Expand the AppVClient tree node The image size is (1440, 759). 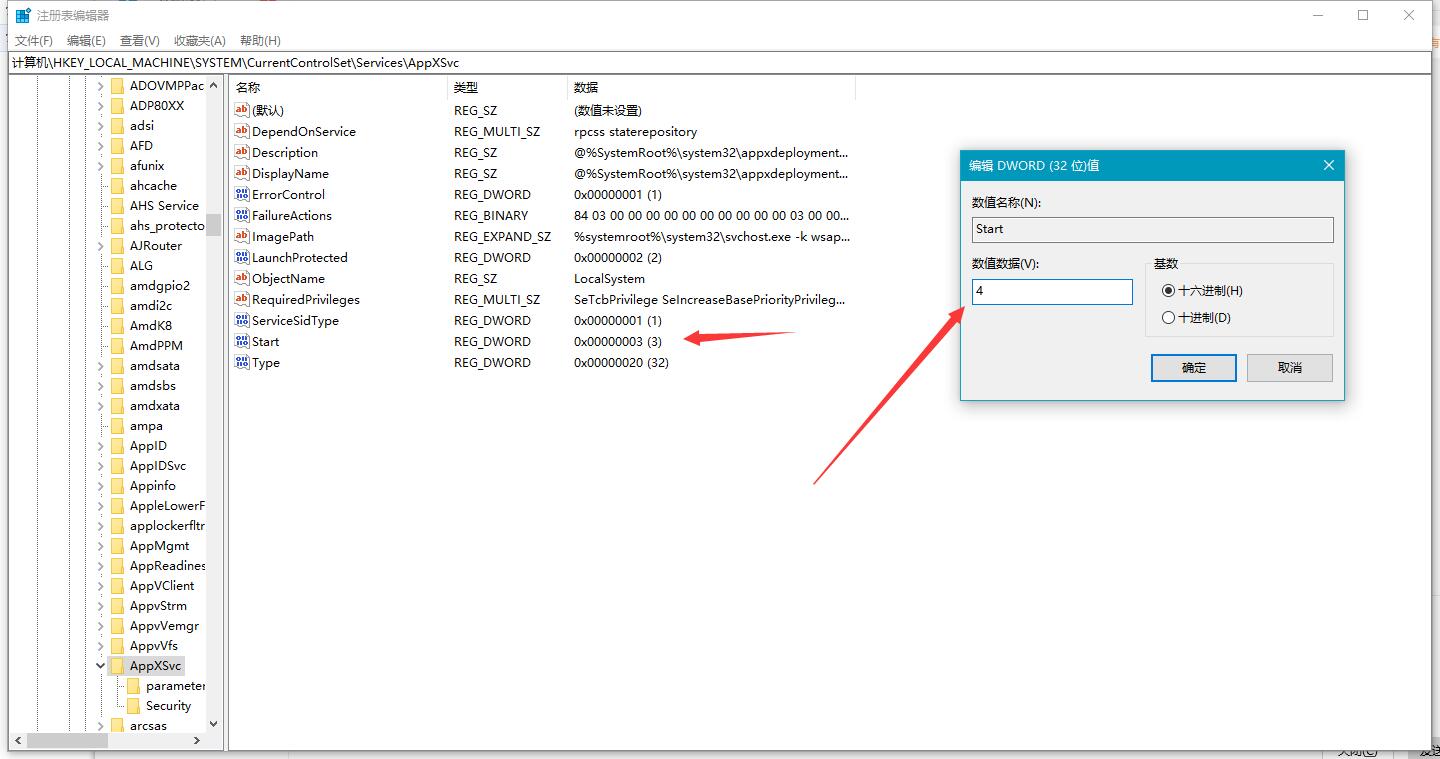pos(101,586)
